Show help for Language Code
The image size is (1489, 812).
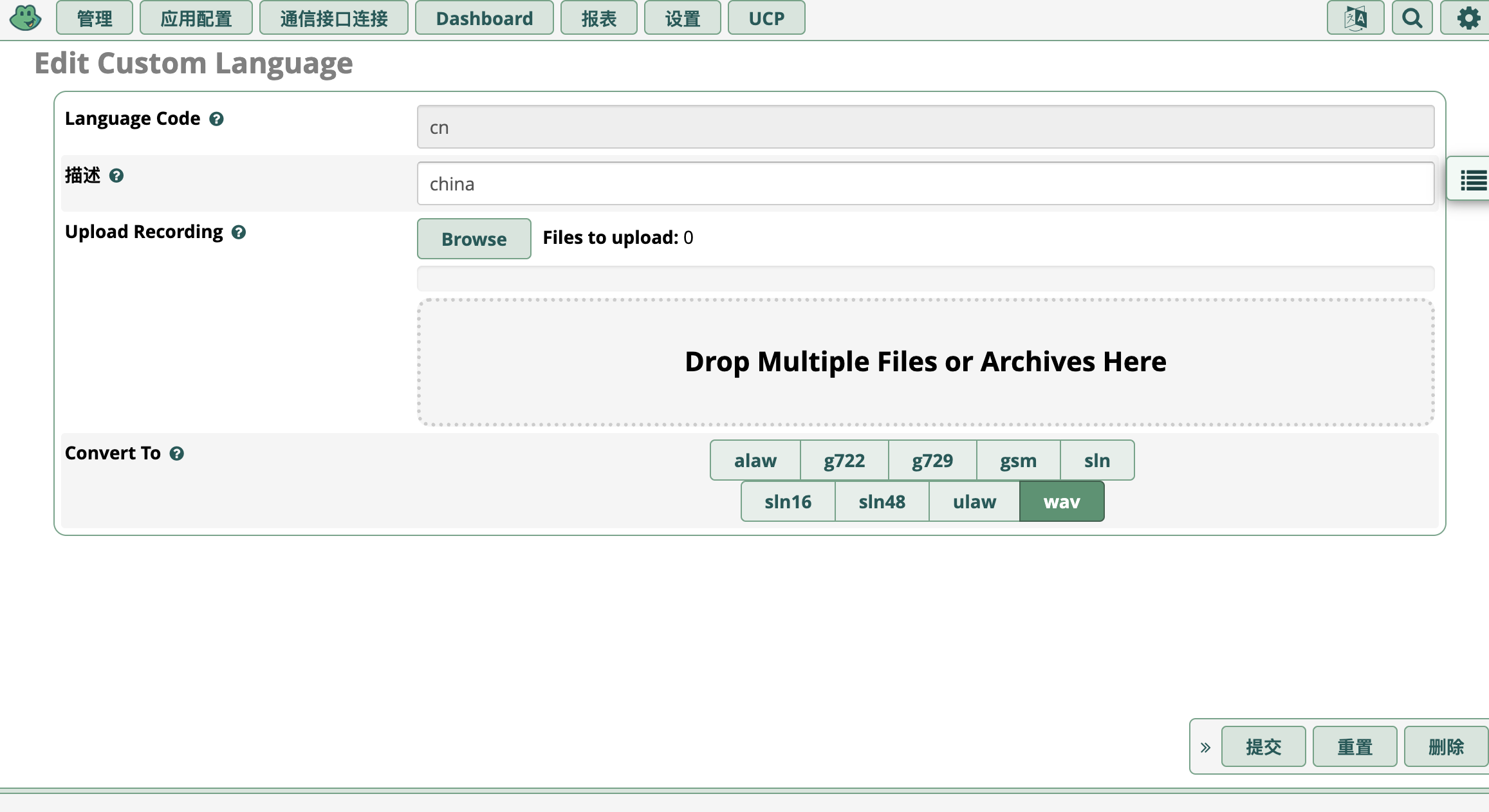coord(217,119)
